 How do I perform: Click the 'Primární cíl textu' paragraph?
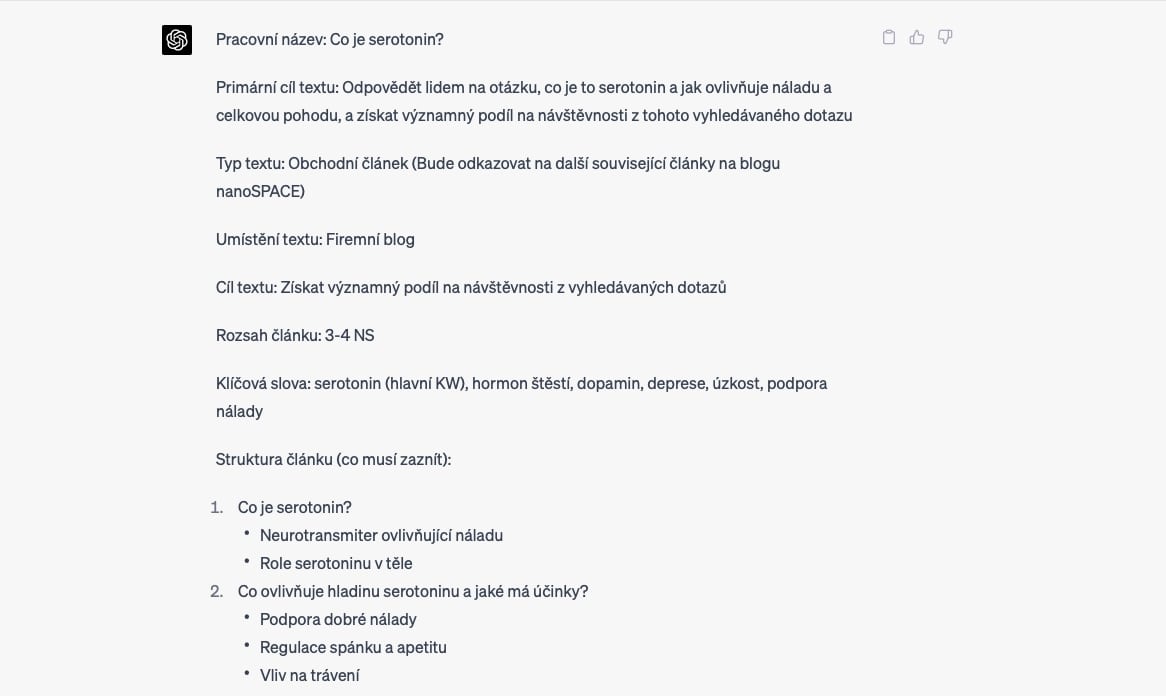click(x=534, y=102)
